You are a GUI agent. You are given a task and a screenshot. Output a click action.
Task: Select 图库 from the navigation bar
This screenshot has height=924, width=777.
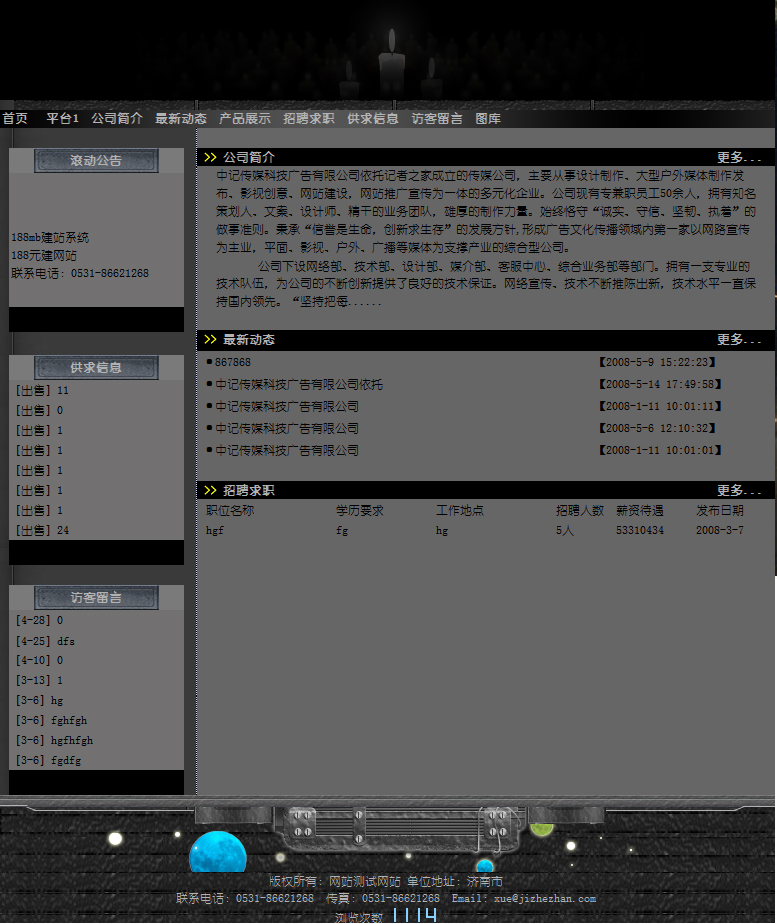(488, 119)
